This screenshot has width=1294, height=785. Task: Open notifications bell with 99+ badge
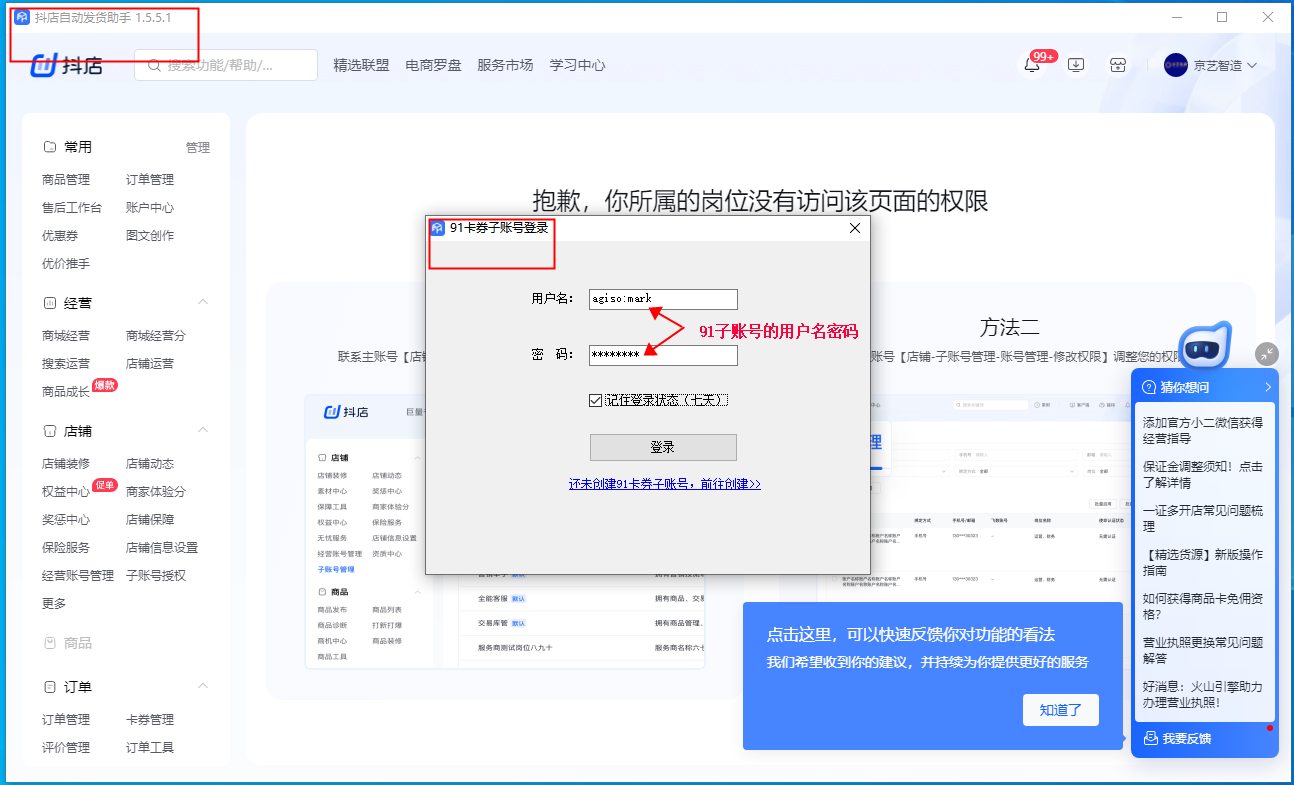(x=1032, y=66)
